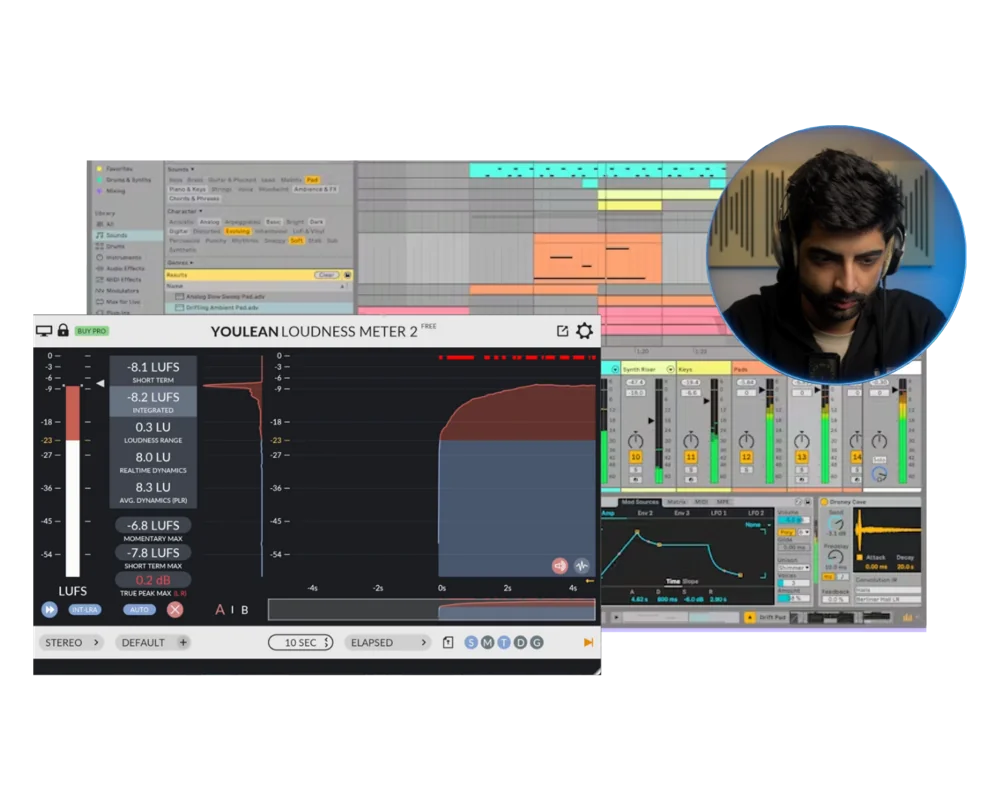Click the green BUY PRO badge
1000x800 pixels.
[92, 331]
